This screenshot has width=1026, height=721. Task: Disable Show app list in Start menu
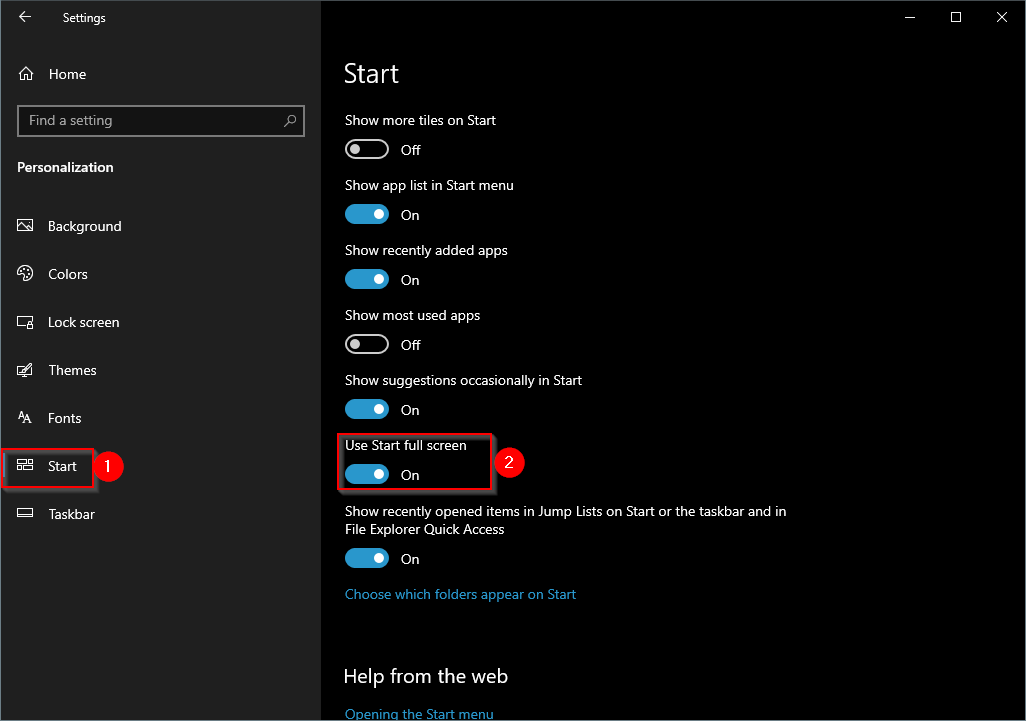click(x=367, y=214)
